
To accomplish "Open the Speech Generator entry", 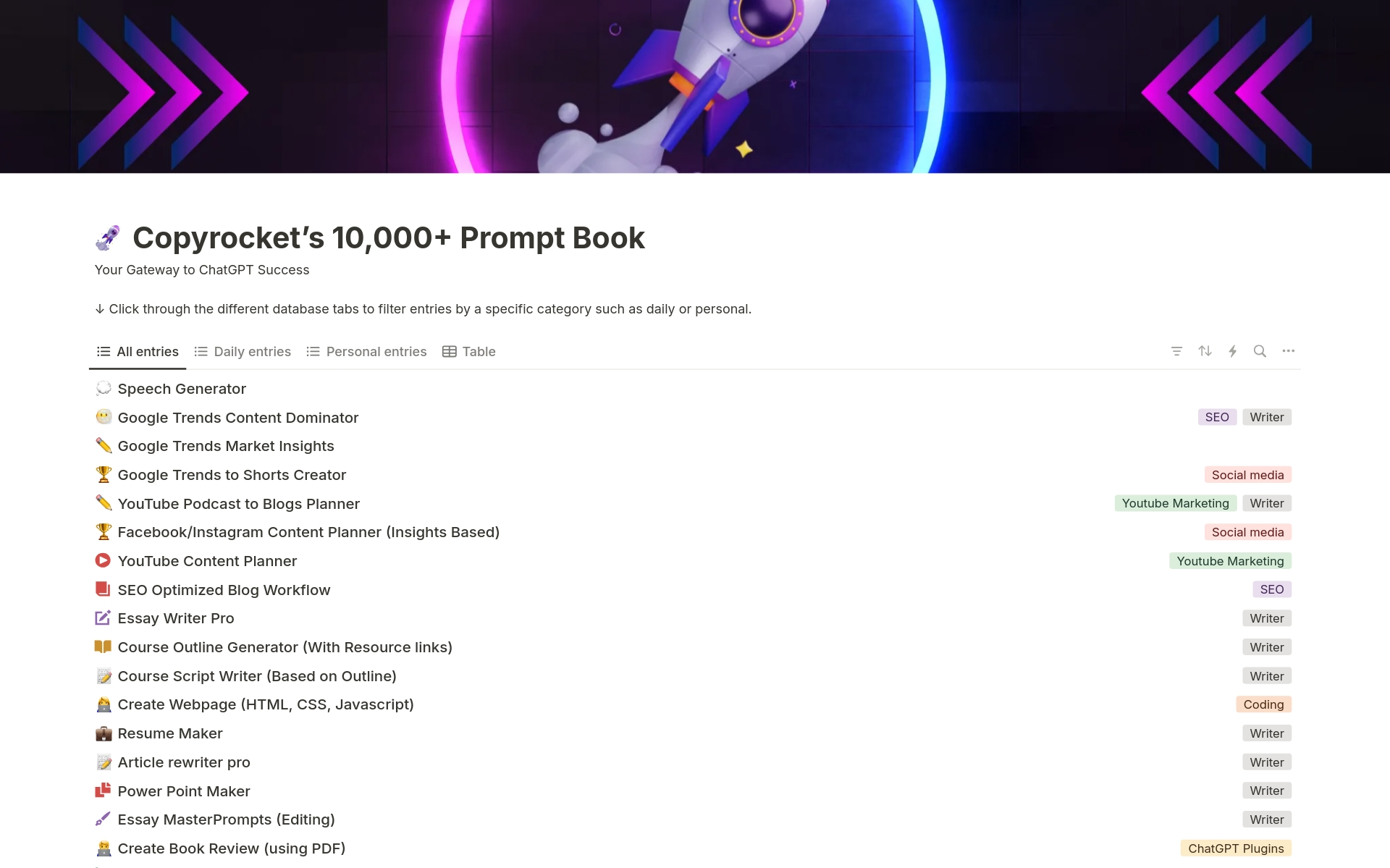I will coord(182,389).
